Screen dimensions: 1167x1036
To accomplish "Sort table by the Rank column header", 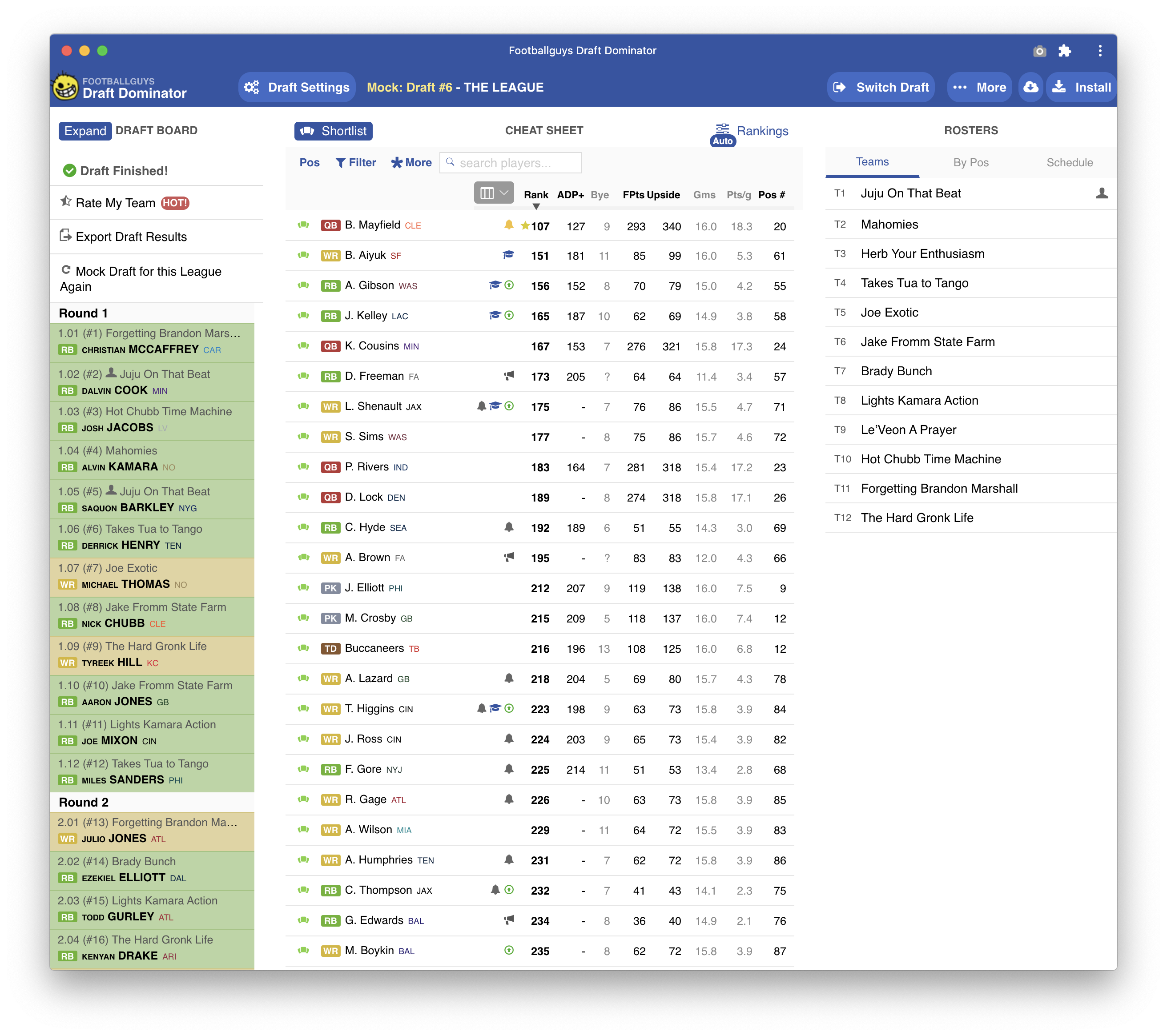I will click(x=535, y=195).
